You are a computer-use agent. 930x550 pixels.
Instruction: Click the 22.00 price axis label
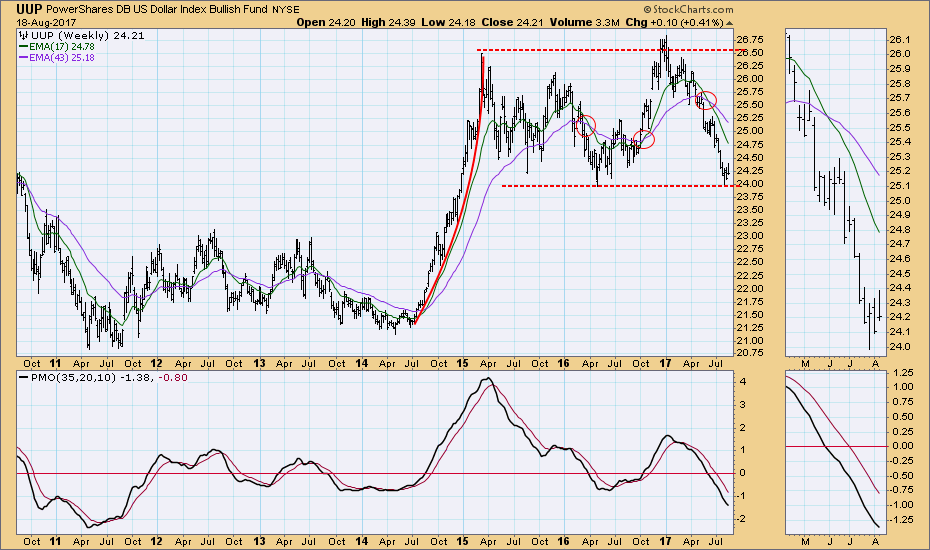pyautogui.click(x=749, y=288)
